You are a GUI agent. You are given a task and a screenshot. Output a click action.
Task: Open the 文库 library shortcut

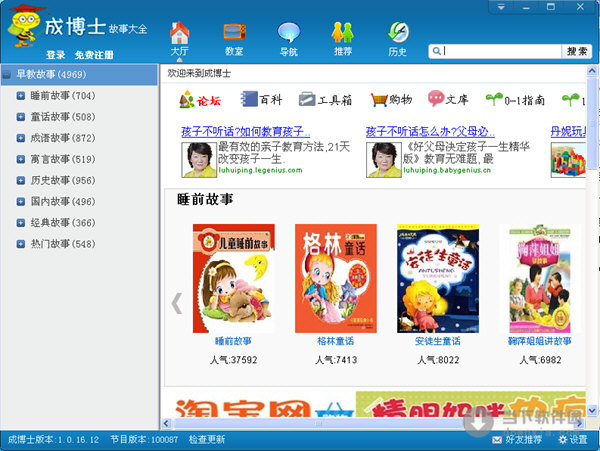[x=448, y=99]
